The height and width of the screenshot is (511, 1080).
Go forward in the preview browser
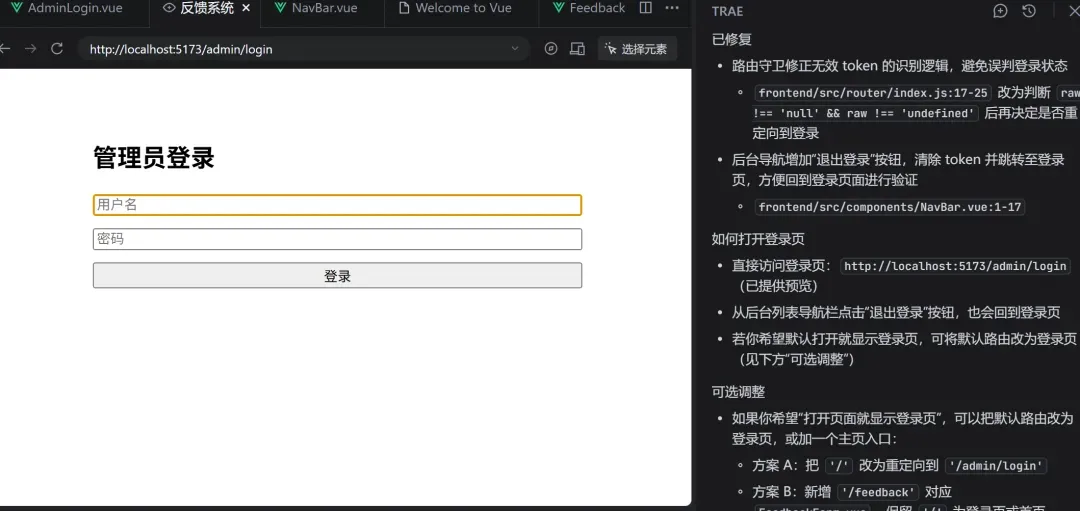click(x=31, y=49)
